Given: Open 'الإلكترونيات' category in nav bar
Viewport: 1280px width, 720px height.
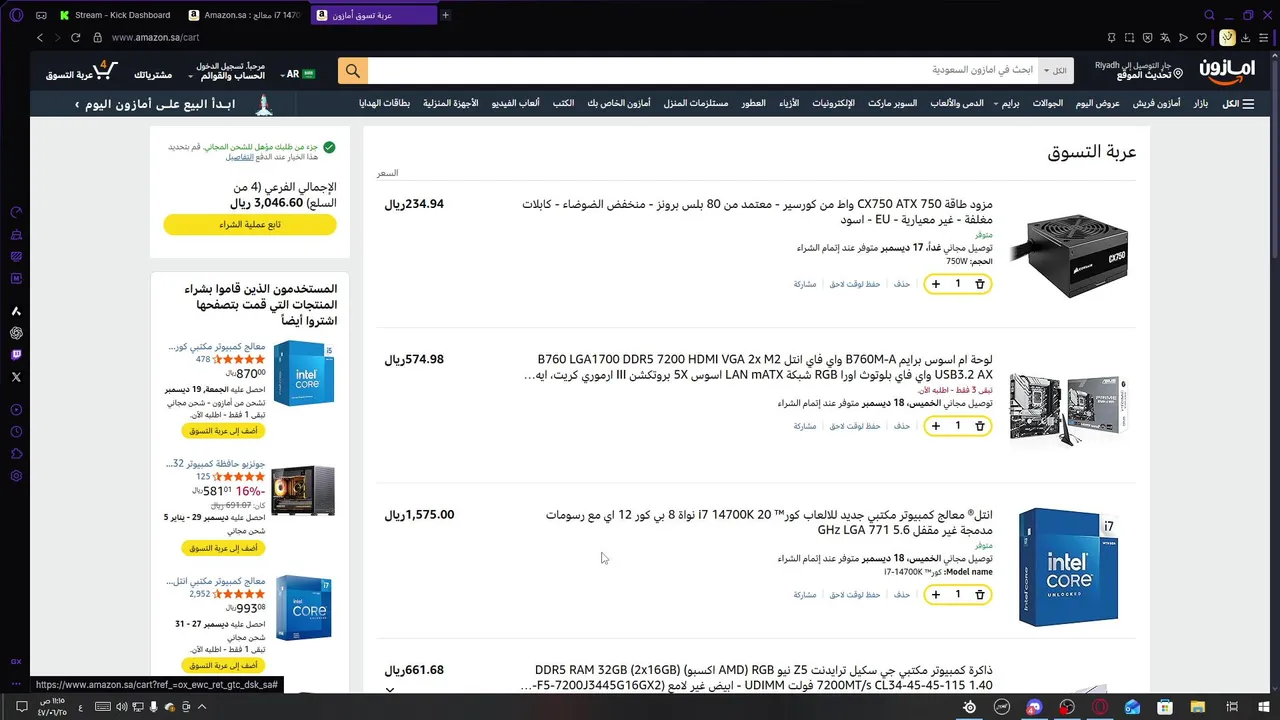Looking at the screenshot, I should [833, 104].
